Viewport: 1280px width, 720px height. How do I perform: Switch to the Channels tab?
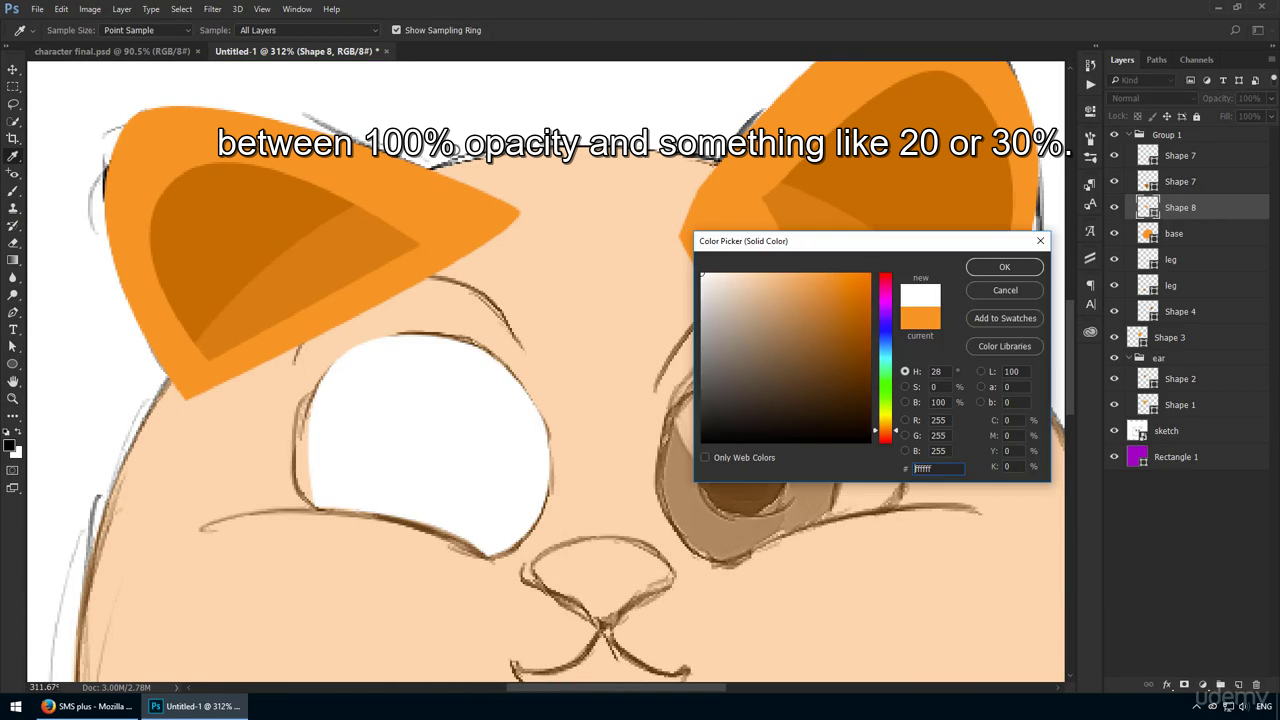[1196, 60]
